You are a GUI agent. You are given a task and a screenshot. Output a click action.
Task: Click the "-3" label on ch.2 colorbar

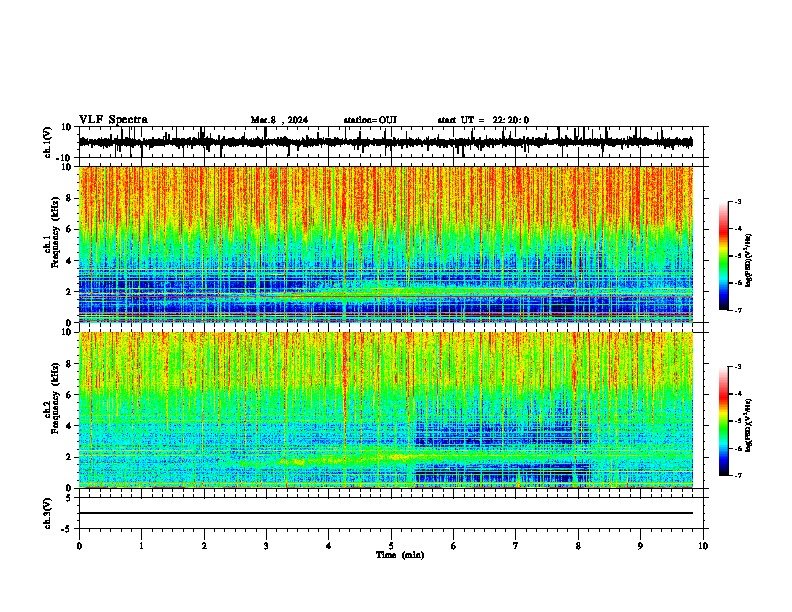738,367
